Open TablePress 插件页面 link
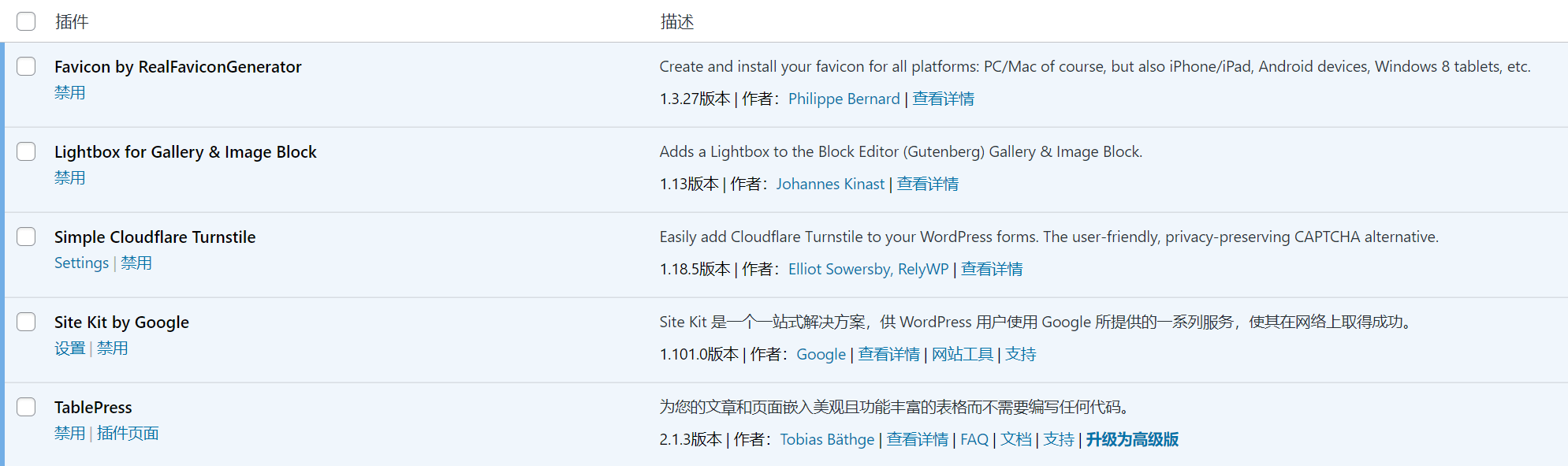Screen dimensions: 1568x466 (x=128, y=434)
